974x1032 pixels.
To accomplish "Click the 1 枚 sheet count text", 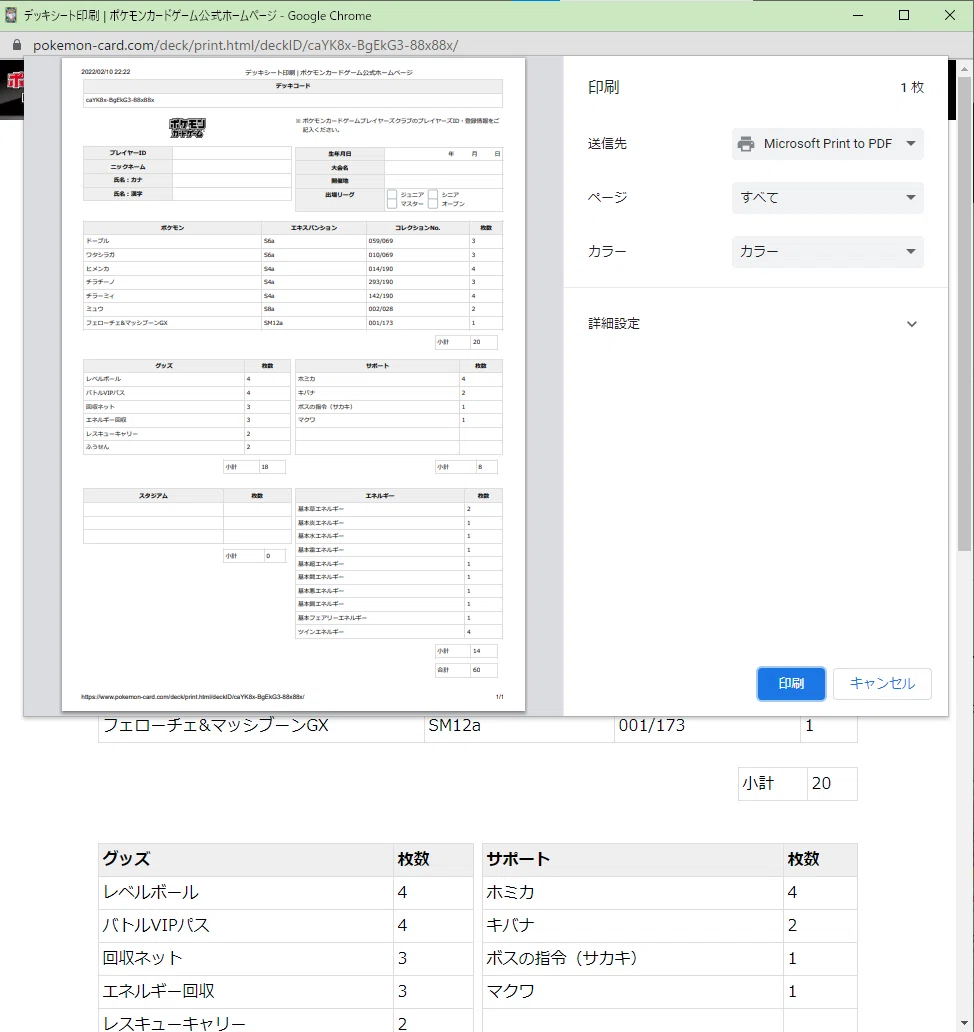I will pos(912,88).
